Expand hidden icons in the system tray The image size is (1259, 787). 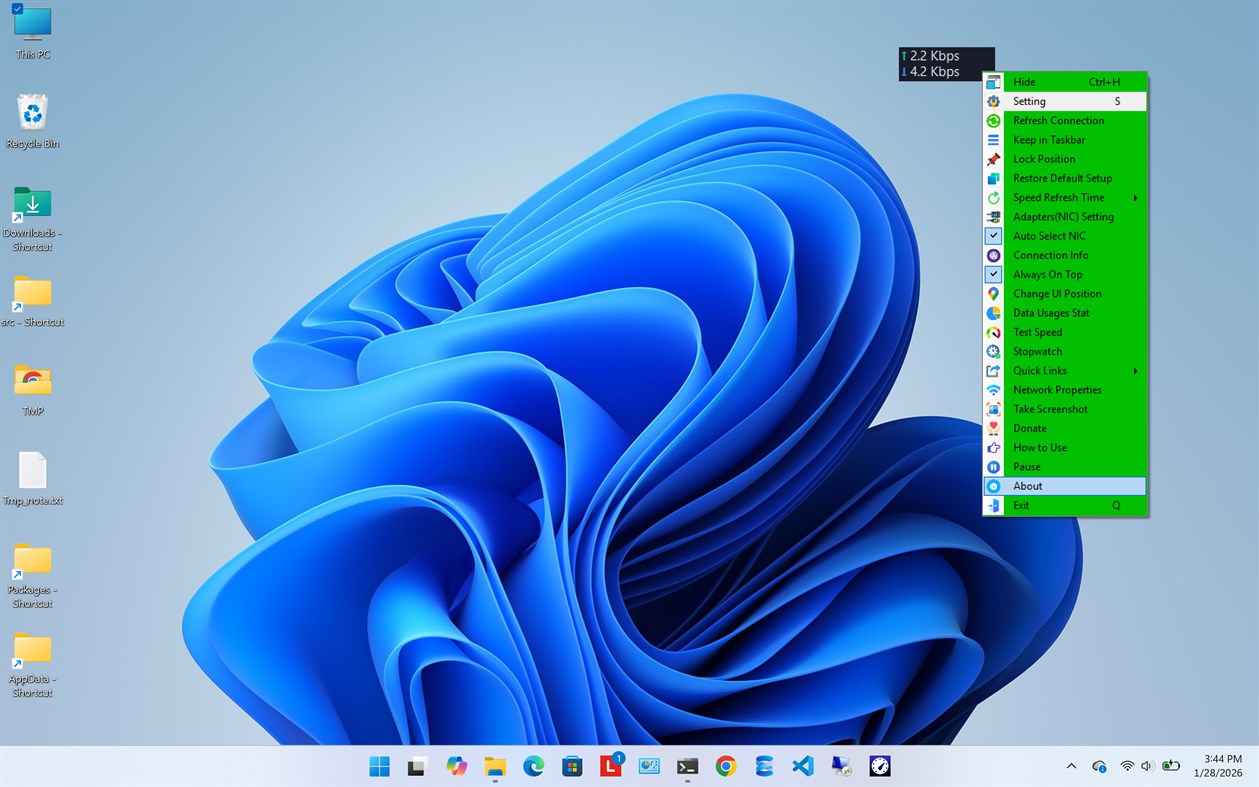pos(1070,766)
